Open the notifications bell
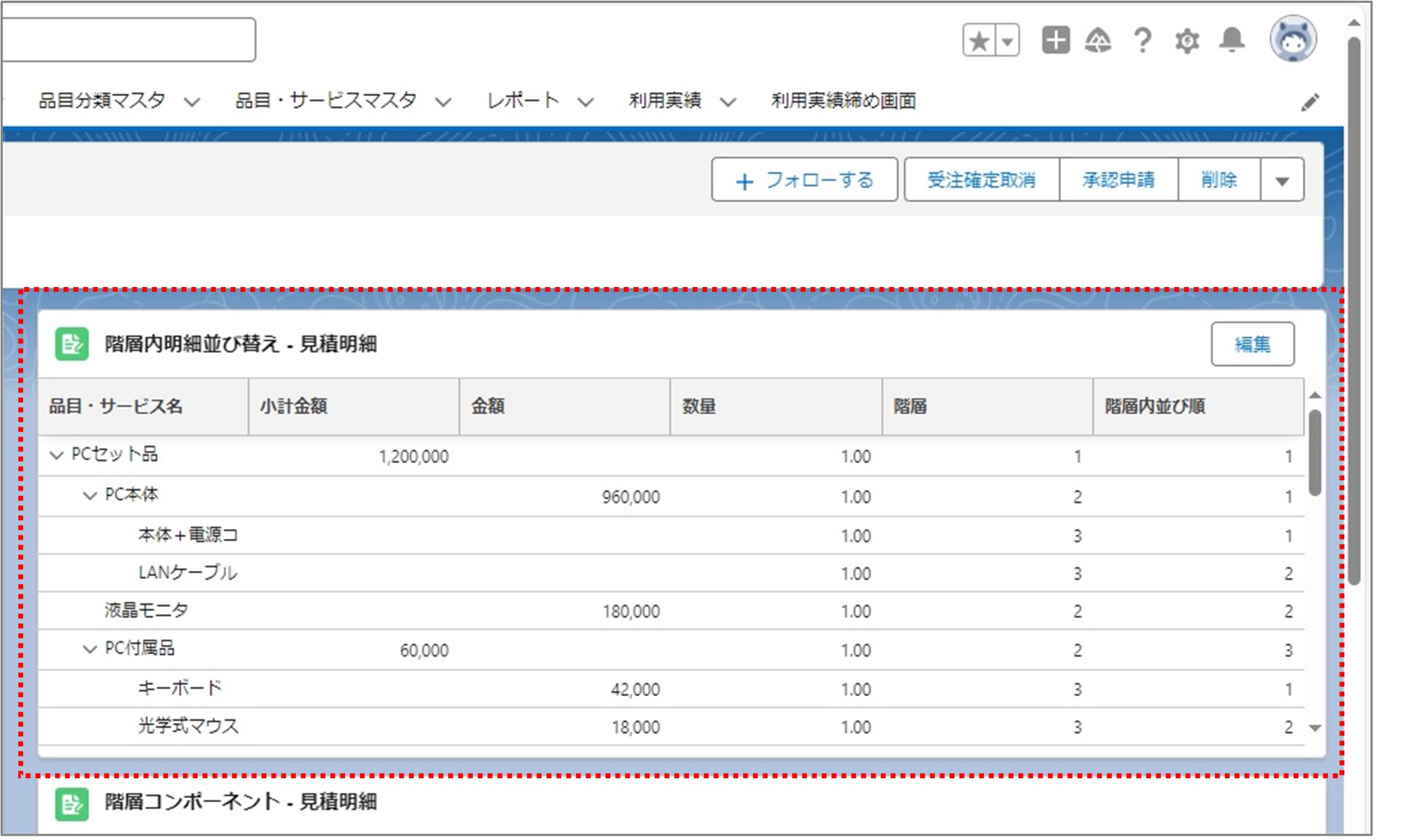This screenshot has height=840, width=1423. coord(1231,40)
